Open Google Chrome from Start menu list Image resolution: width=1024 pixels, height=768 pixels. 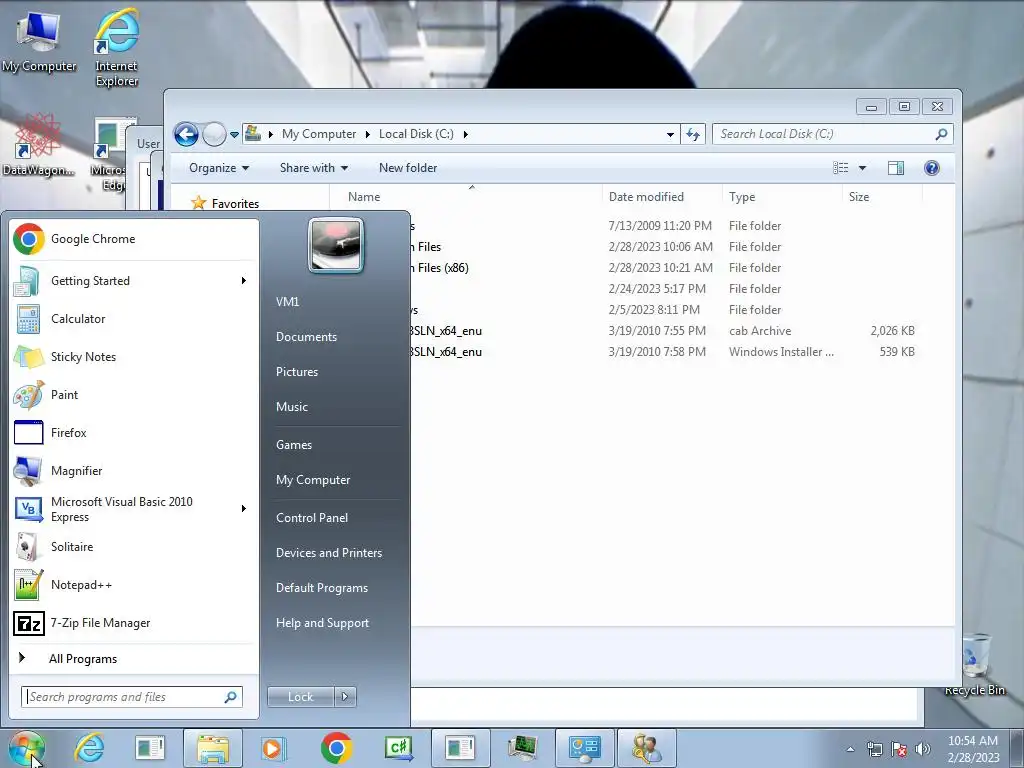[134, 239]
